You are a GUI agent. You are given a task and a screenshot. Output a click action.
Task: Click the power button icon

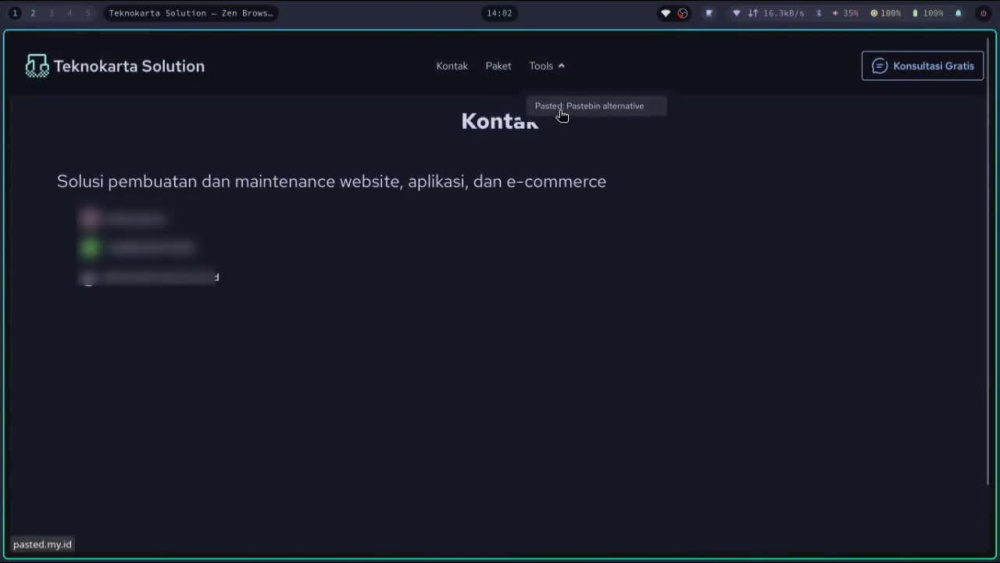983,13
